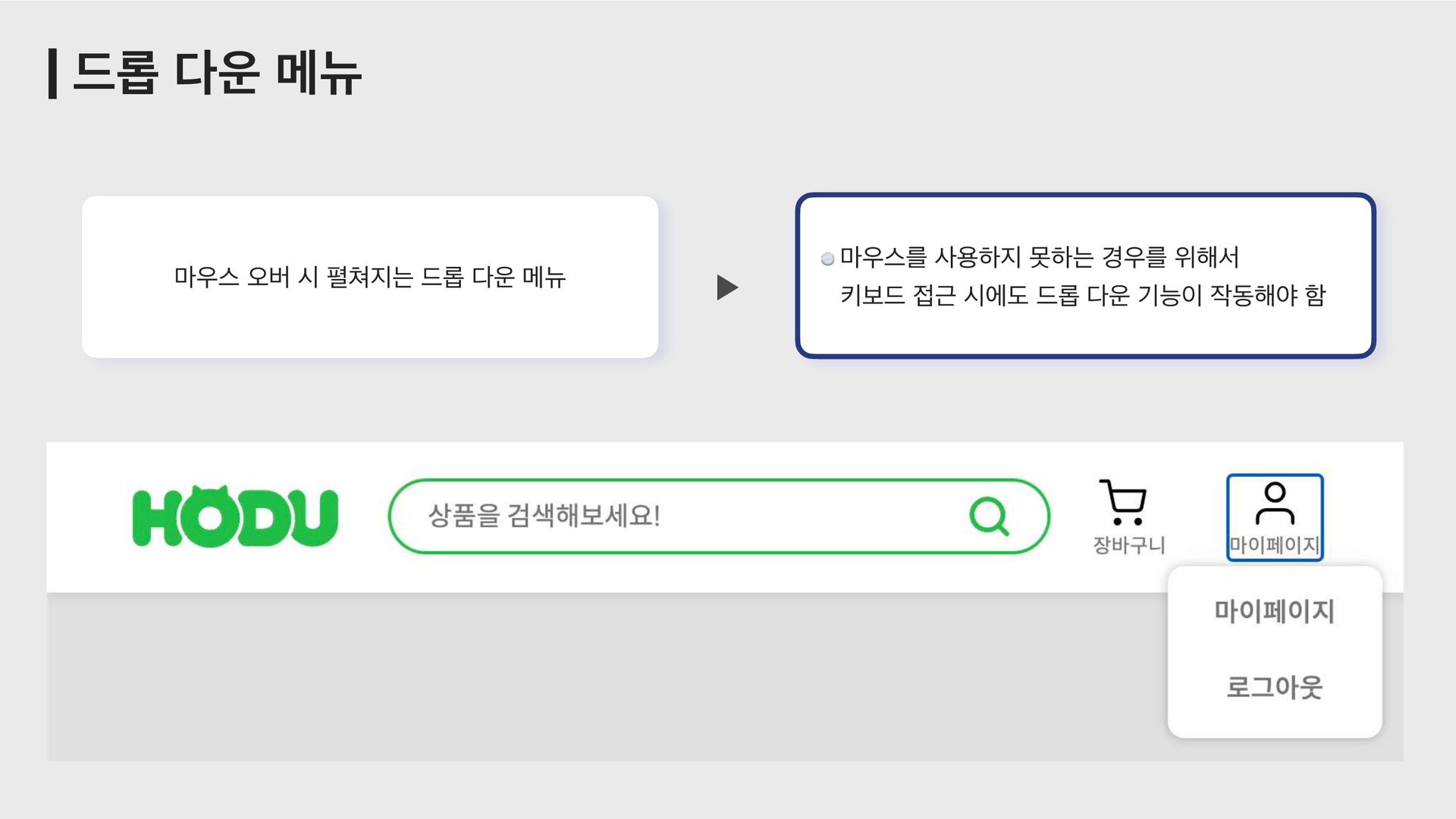Select 마이페이지 in the dropdown panel
Screen dimensions: 1456x819
(x=1274, y=611)
